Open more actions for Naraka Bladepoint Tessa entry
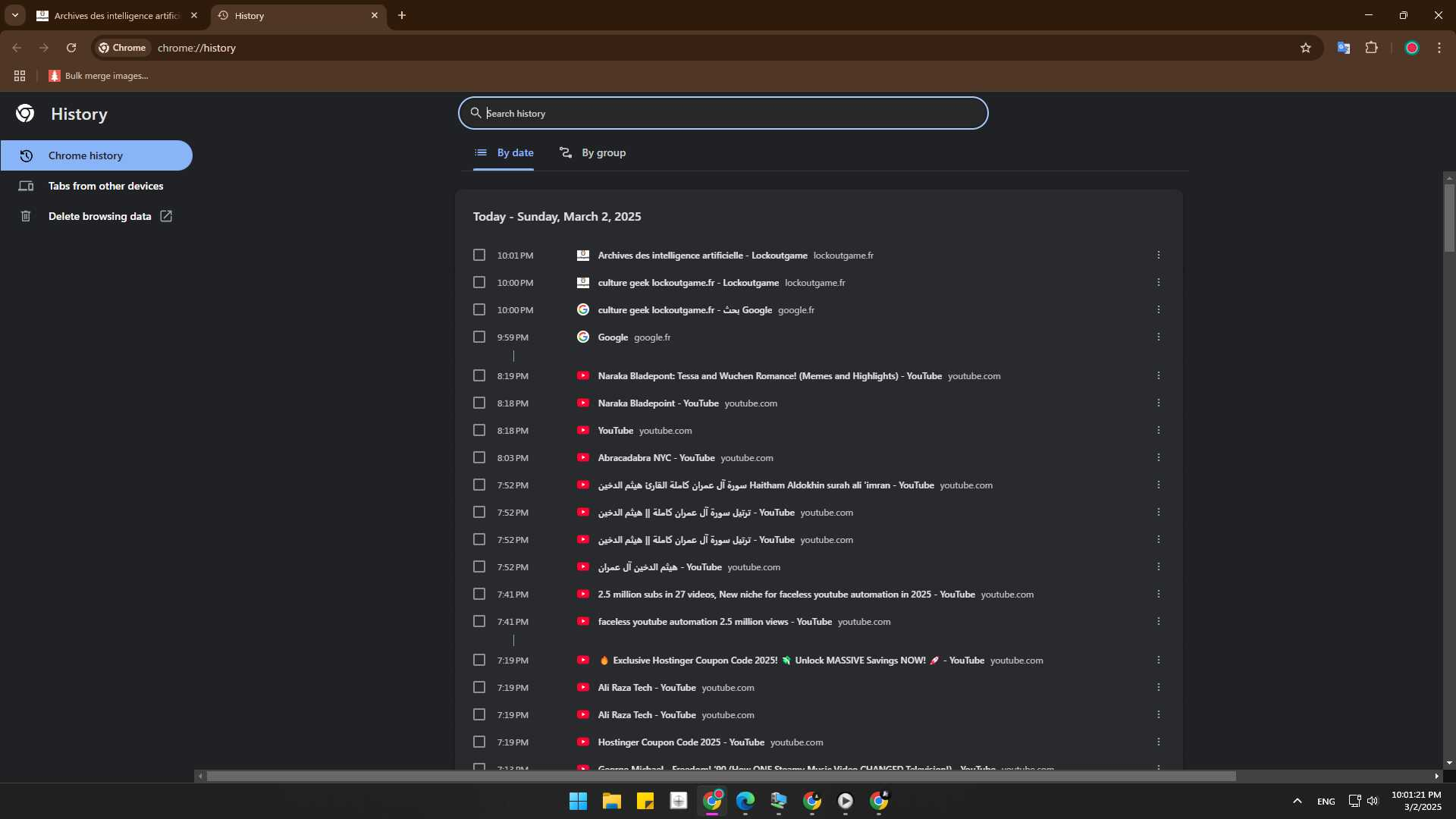 pyautogui.click(x=1159, y=376)
